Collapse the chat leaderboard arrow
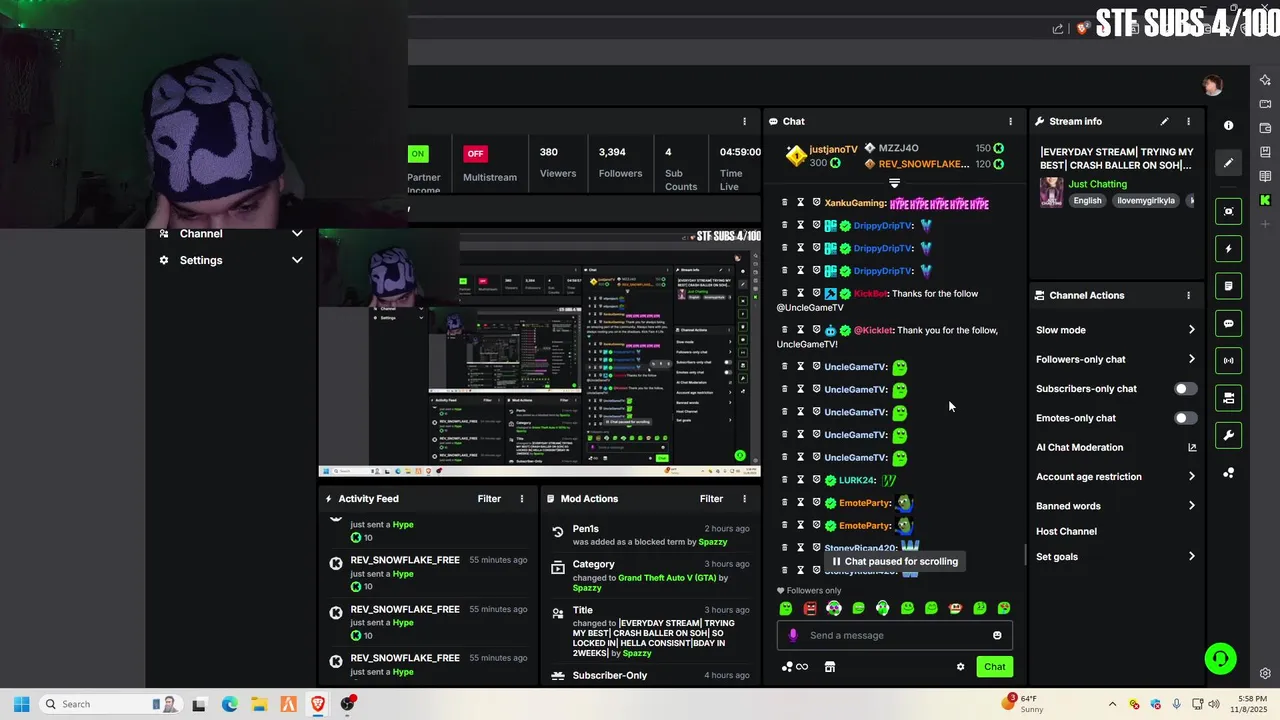The height and width of the screenshot is (720, 1280). click(895, 183)
